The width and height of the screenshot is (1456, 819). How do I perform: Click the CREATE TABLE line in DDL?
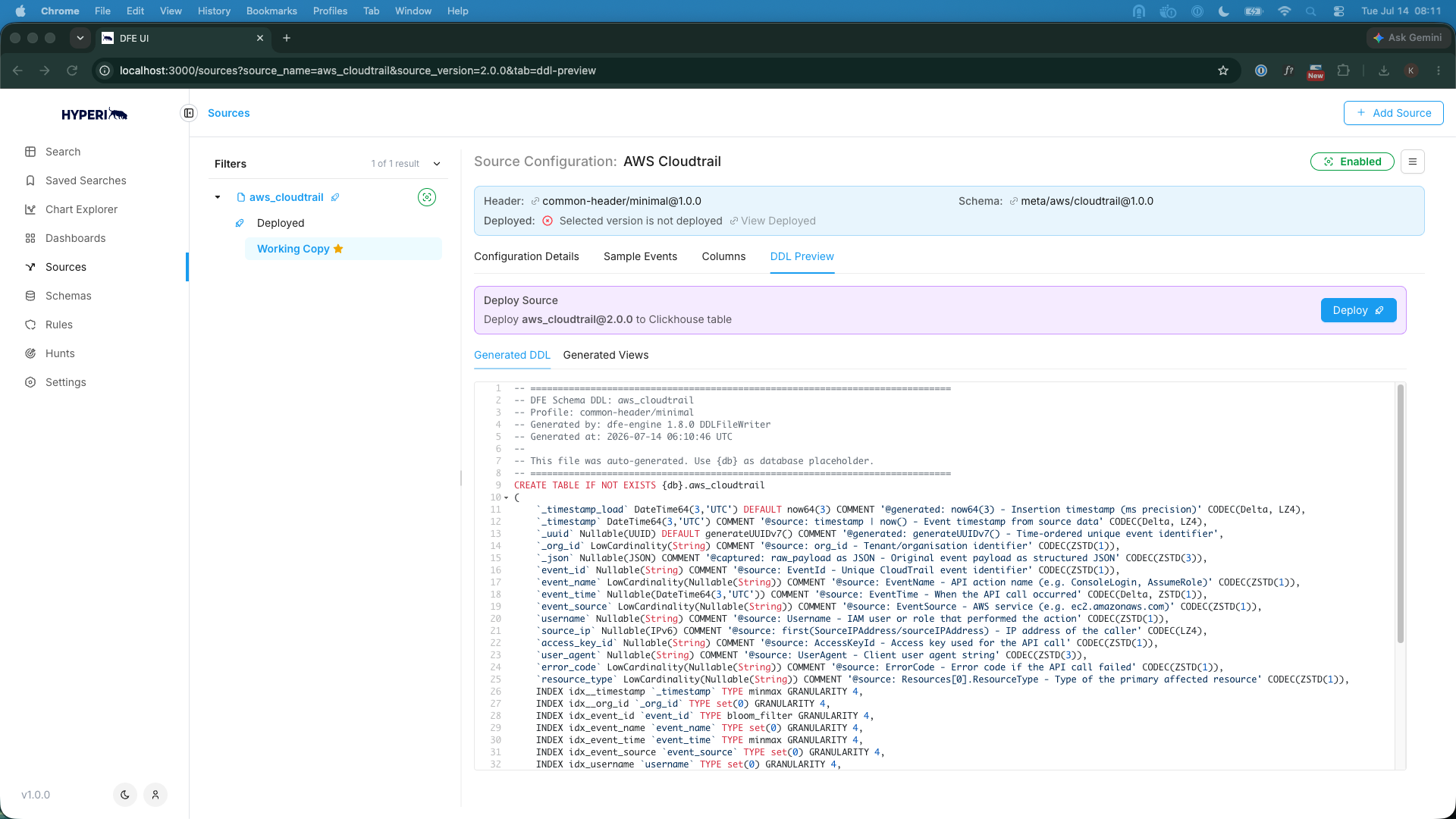639,485
